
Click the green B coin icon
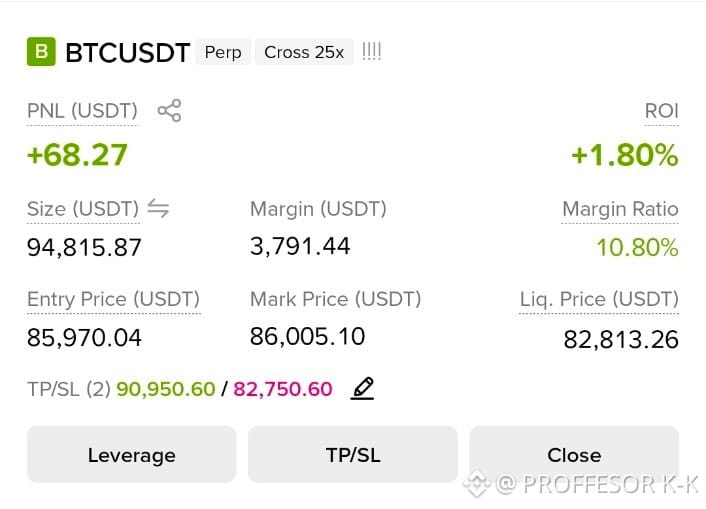41,52
